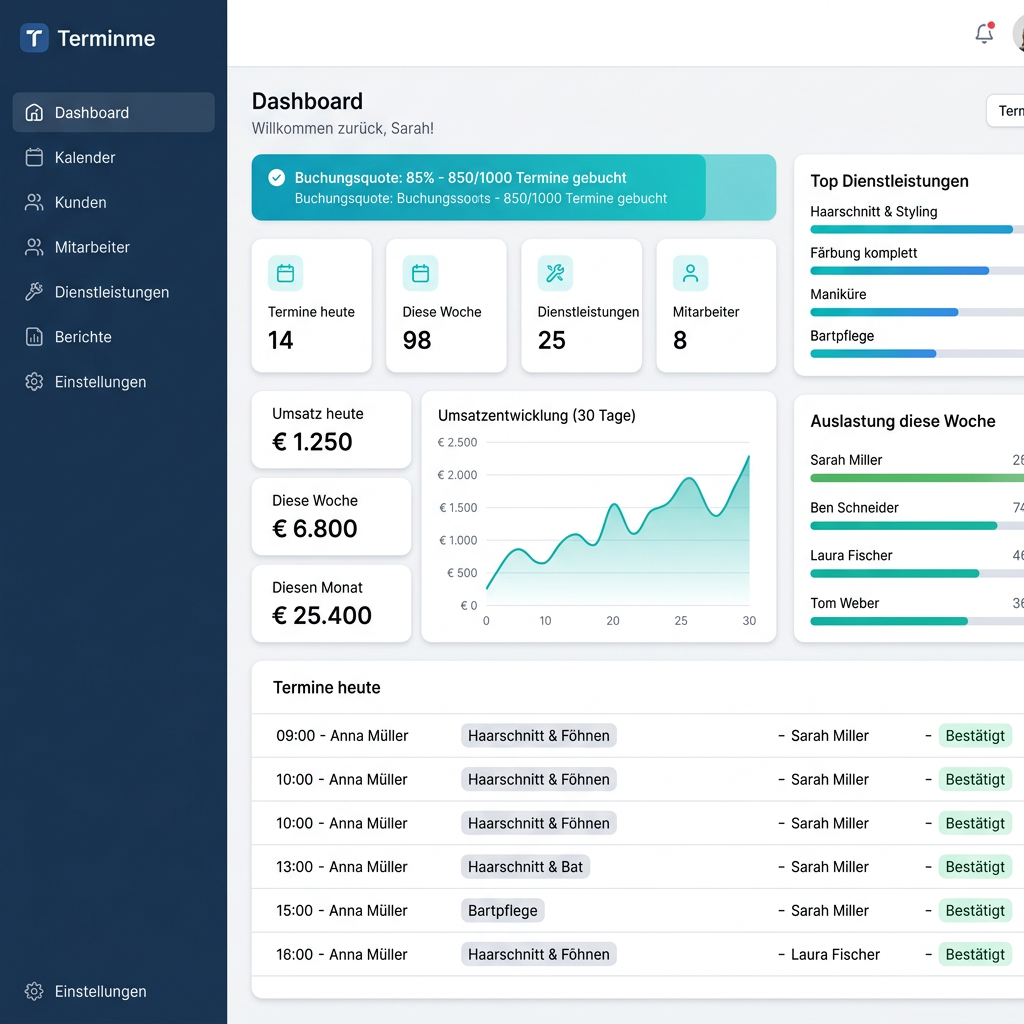Click the Kunden people icon in sidebar

point(34,202)
